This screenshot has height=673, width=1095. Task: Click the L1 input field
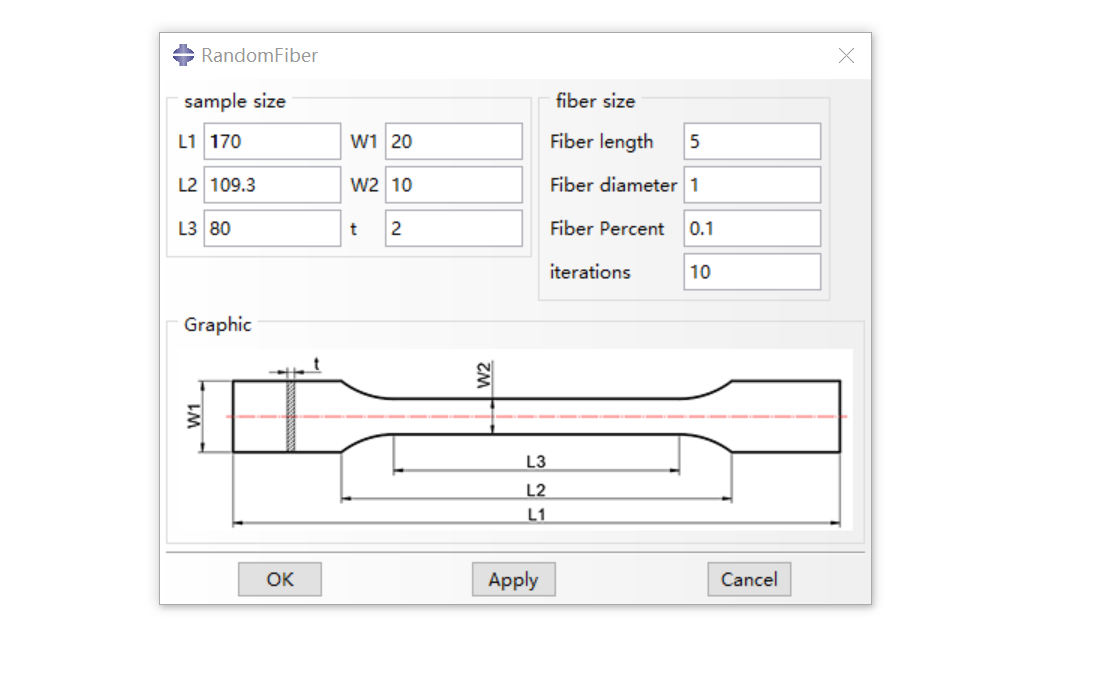[272, 142]
